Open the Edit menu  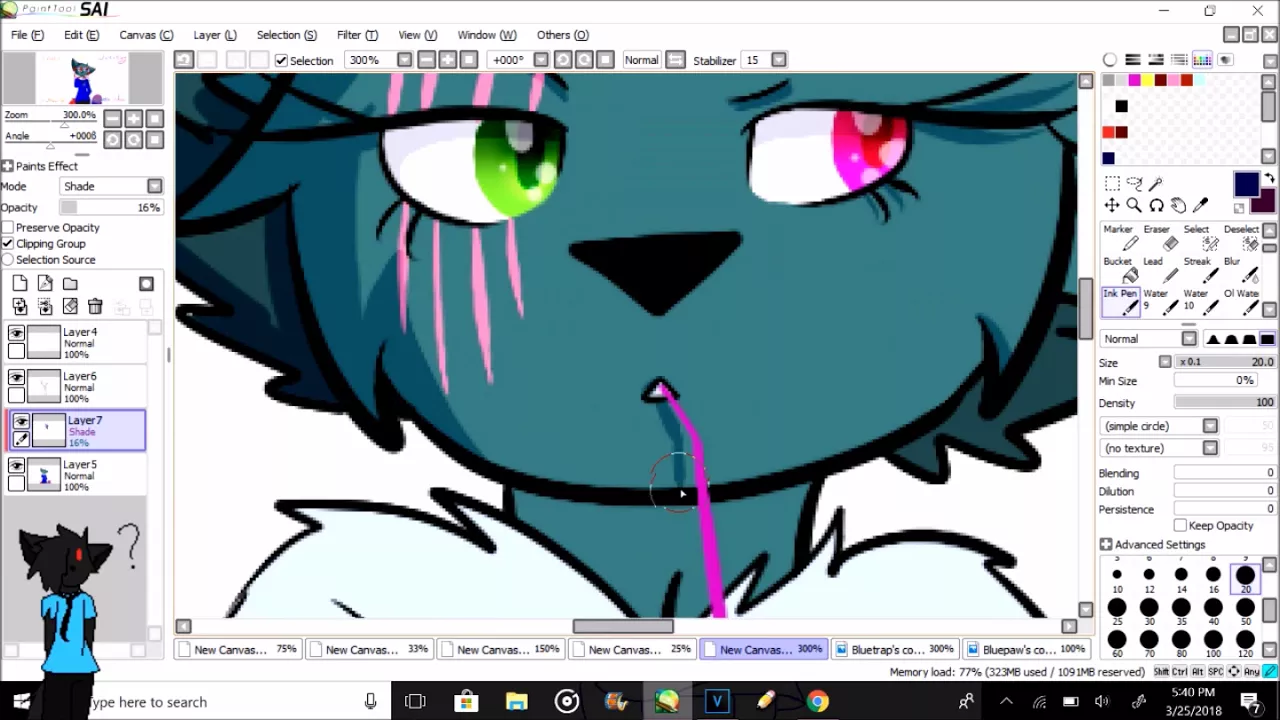coord(81,35)
